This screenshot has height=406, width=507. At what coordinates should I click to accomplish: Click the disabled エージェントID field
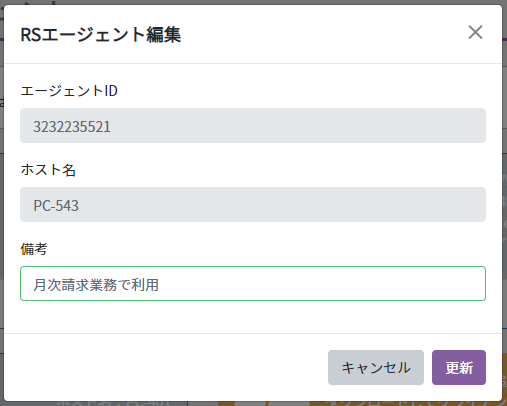pyautogui.click(x=253, y=125)
